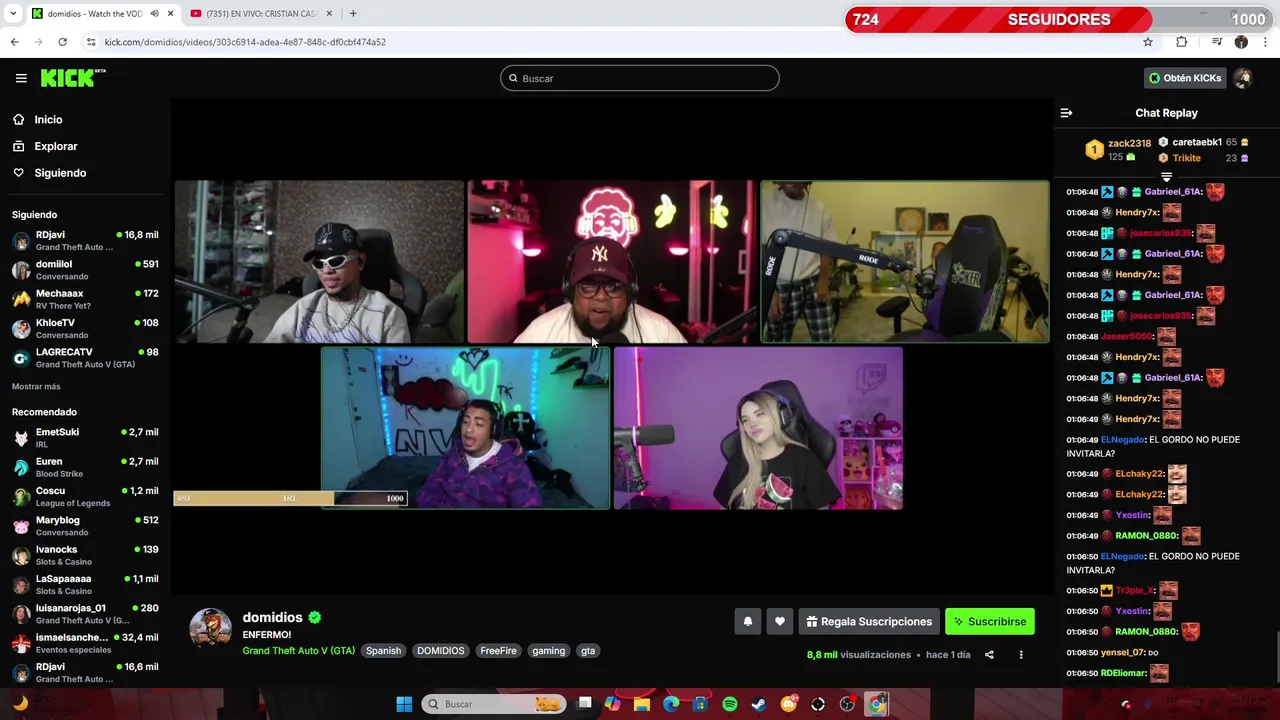
Task: Open Steam from the taskbar
Action: pyautogui.click(x=759, y=704)
